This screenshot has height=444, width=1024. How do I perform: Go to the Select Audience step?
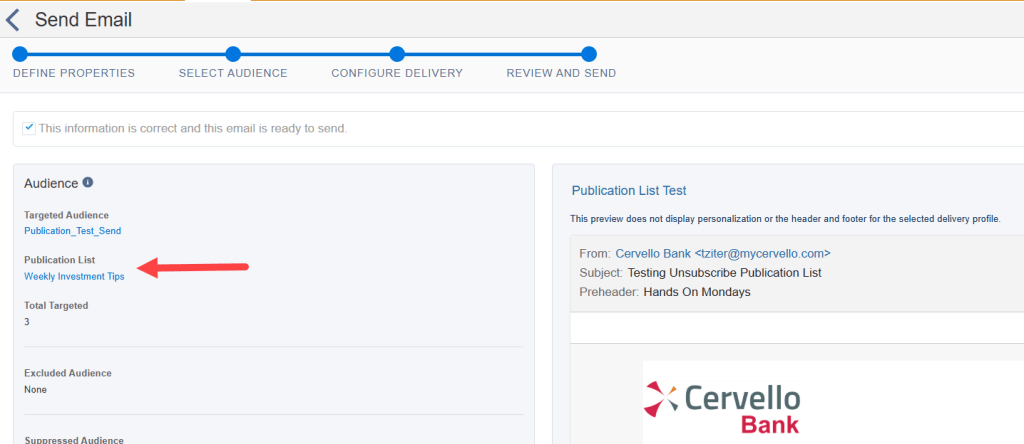233,73
